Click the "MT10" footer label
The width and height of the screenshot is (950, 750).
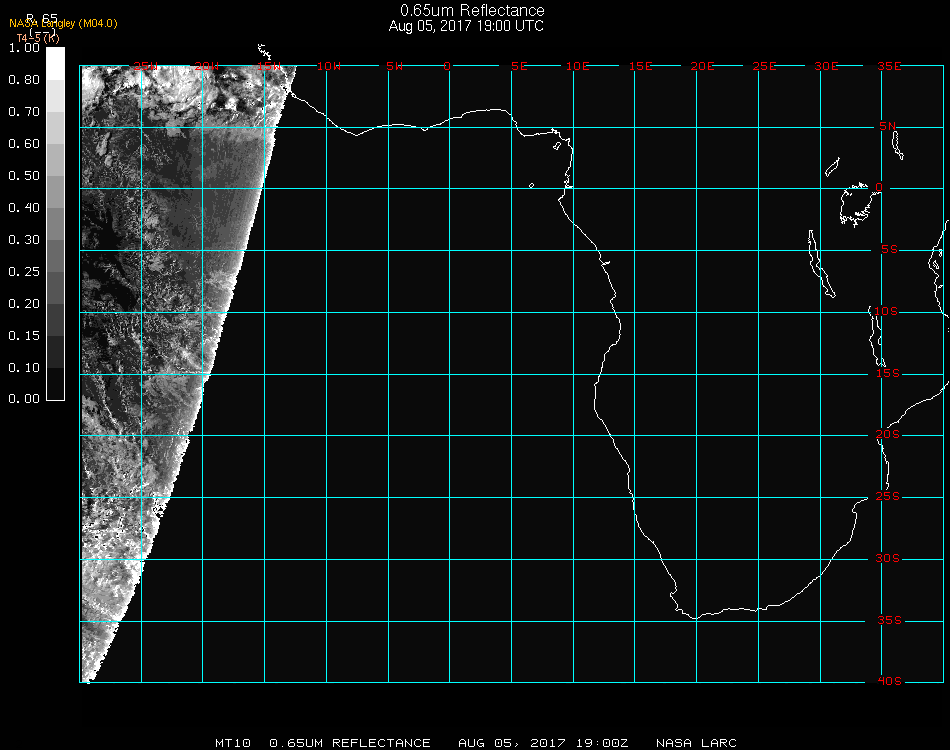click(232, 743)
